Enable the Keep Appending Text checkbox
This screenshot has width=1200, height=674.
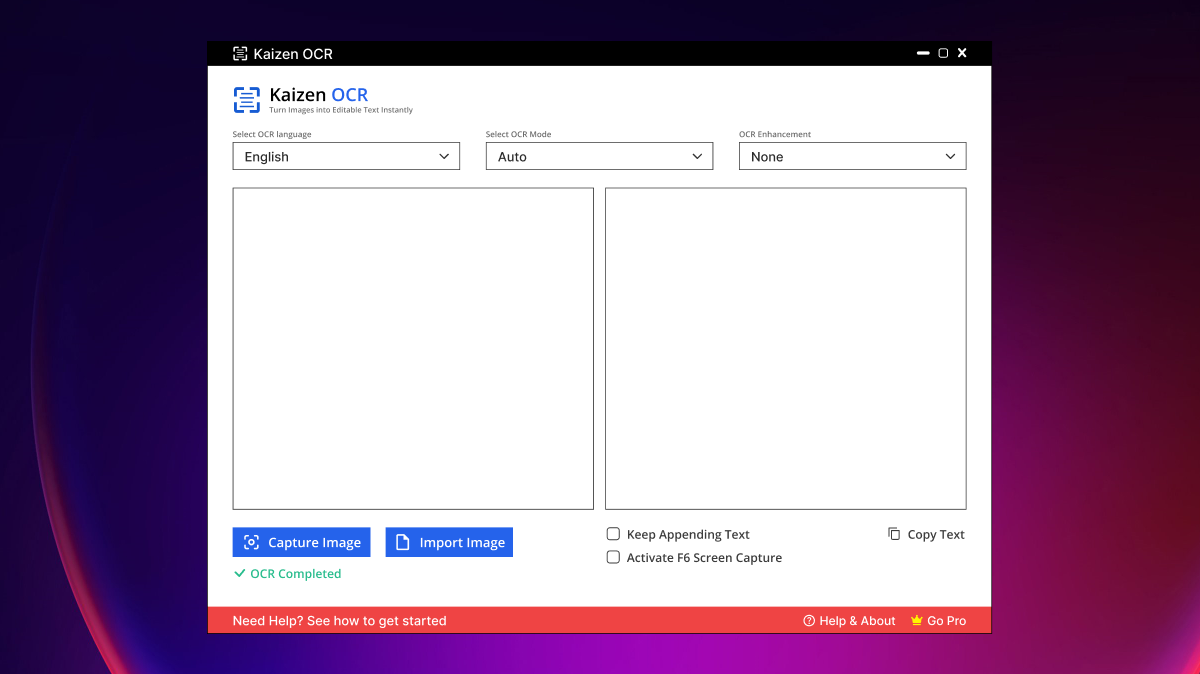(614, 535)
